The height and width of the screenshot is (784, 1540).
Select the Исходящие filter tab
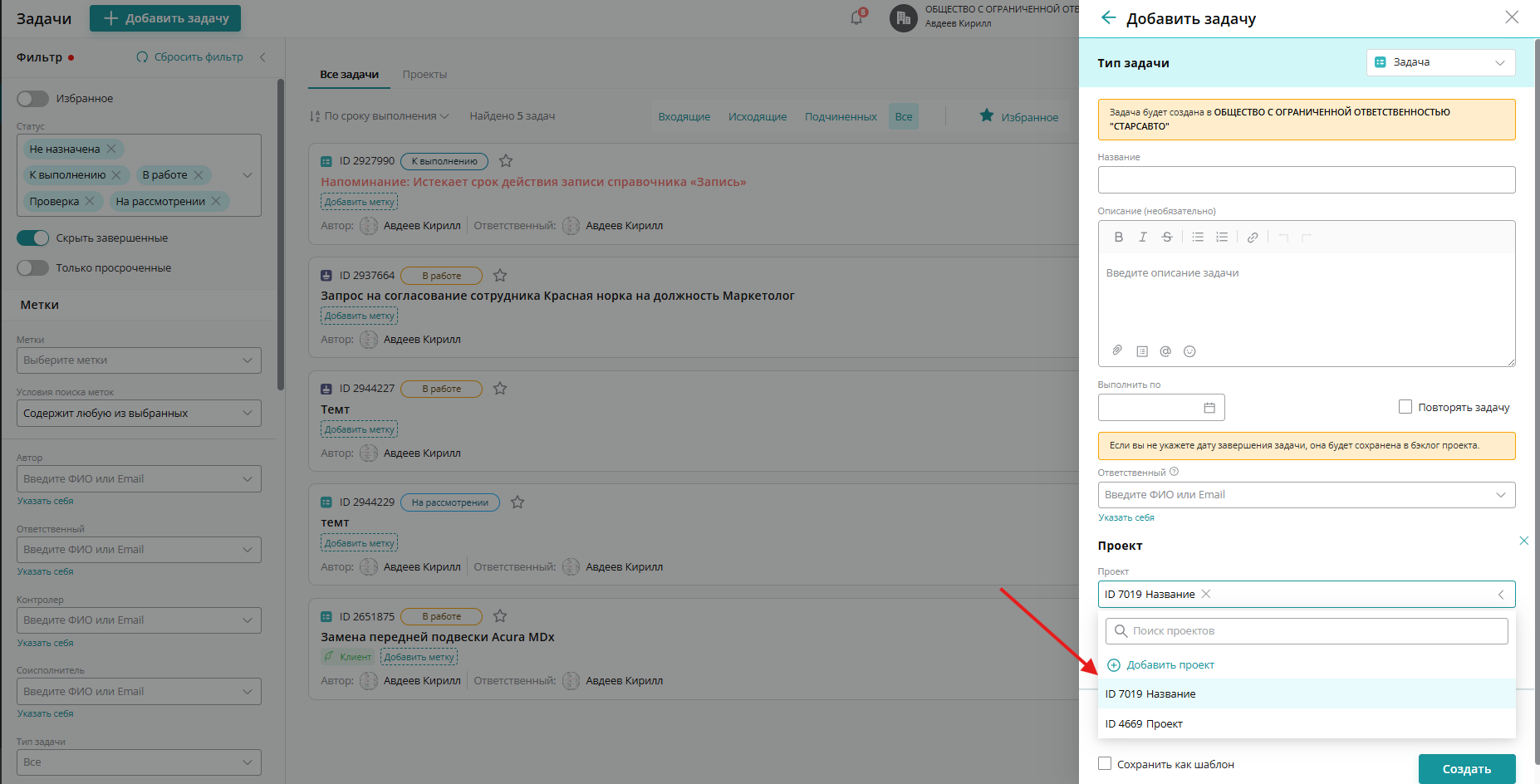tap(757, 116)
